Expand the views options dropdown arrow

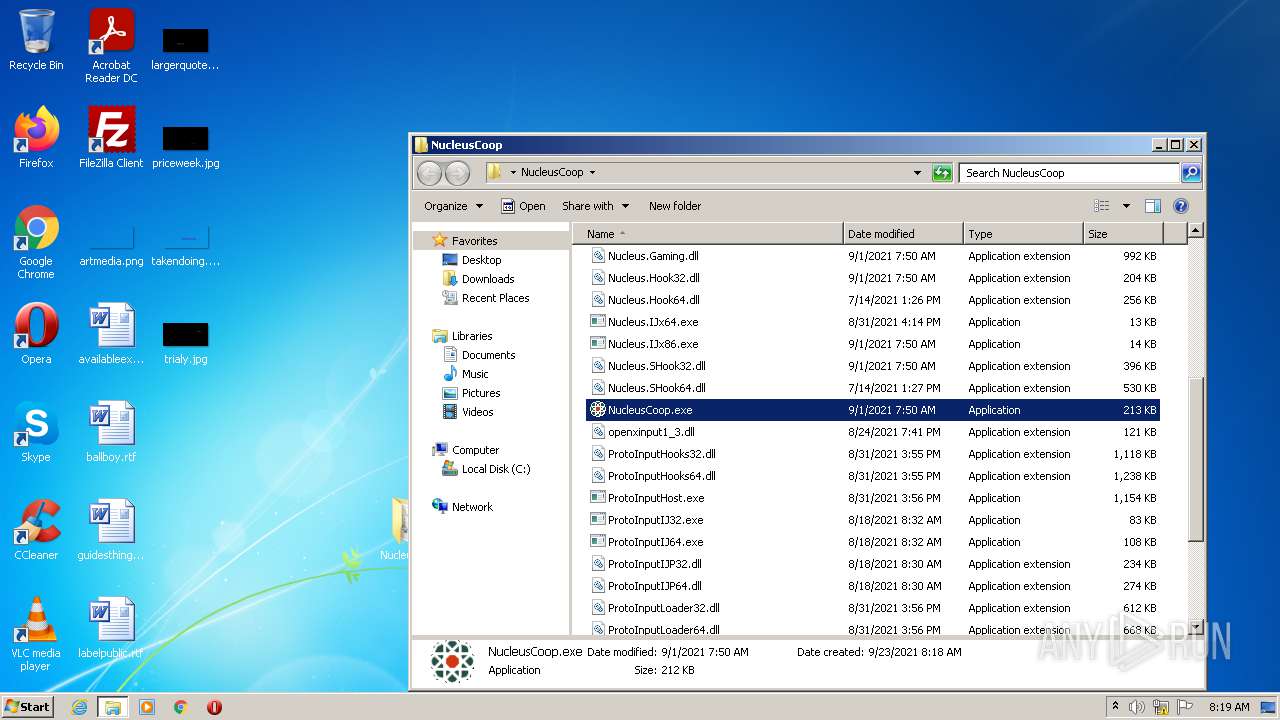point(1126,206)
